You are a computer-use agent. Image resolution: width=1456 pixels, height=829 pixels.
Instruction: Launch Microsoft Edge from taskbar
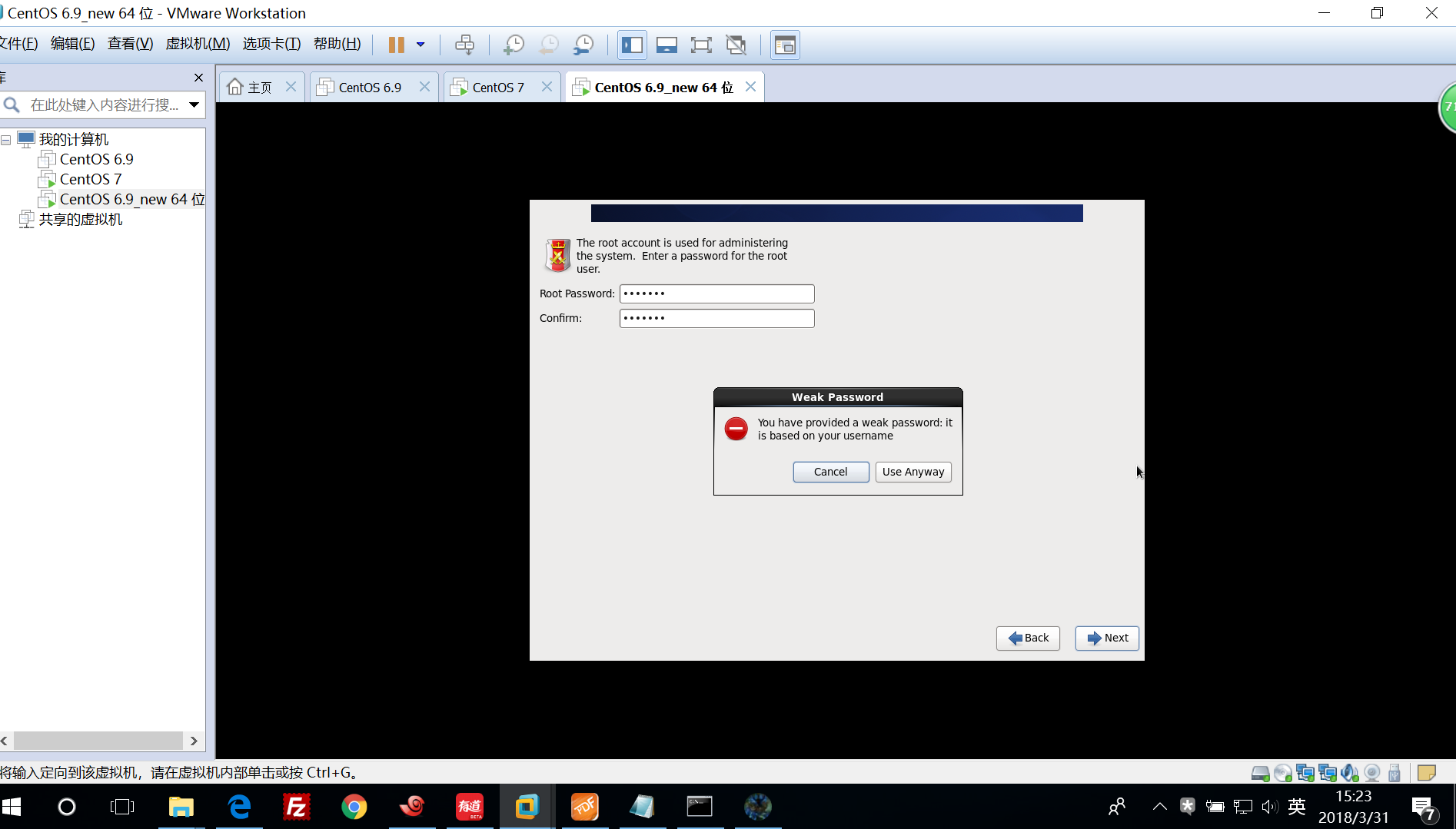click(x=239, y=807)
